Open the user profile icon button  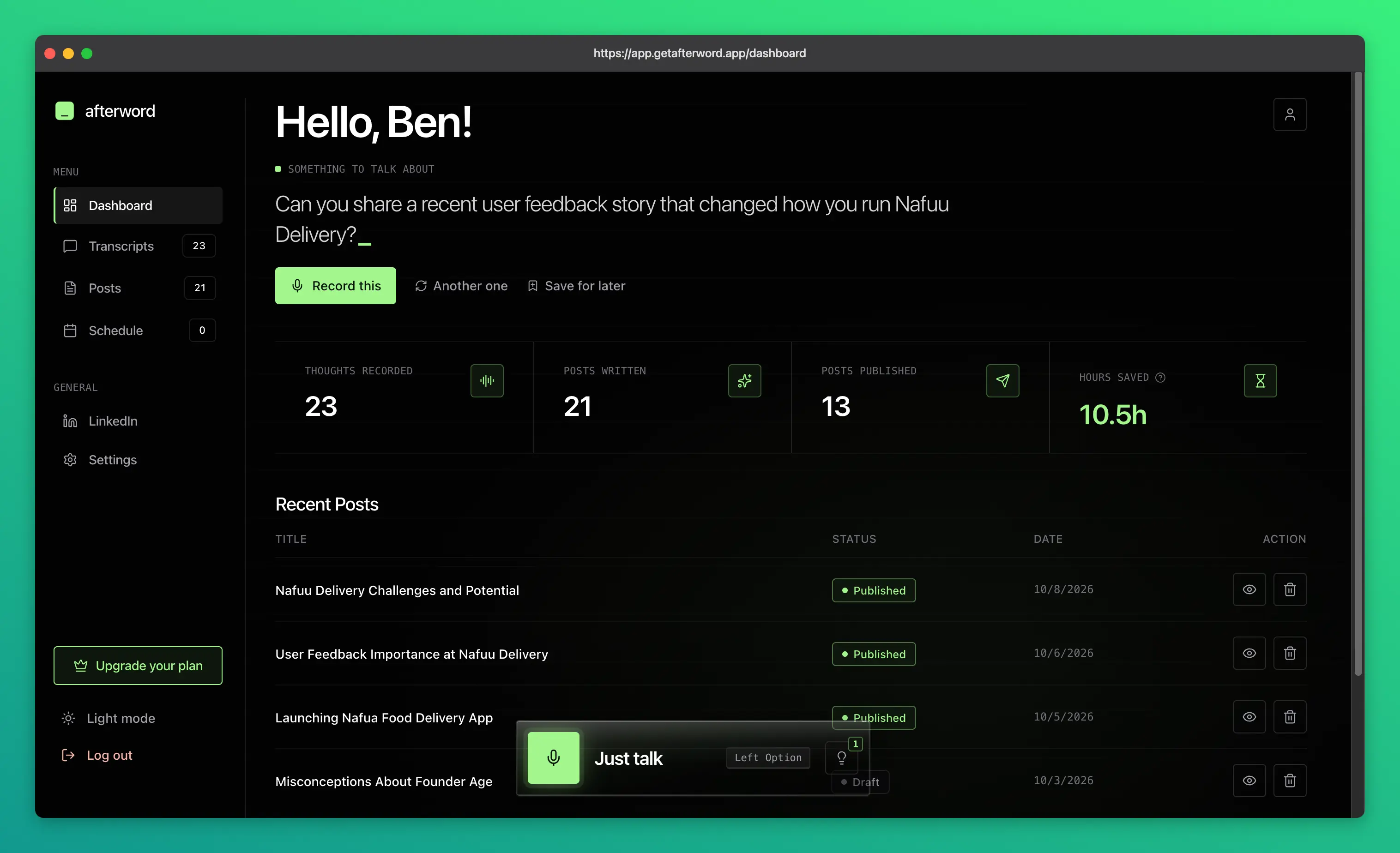click(1289, 114)
